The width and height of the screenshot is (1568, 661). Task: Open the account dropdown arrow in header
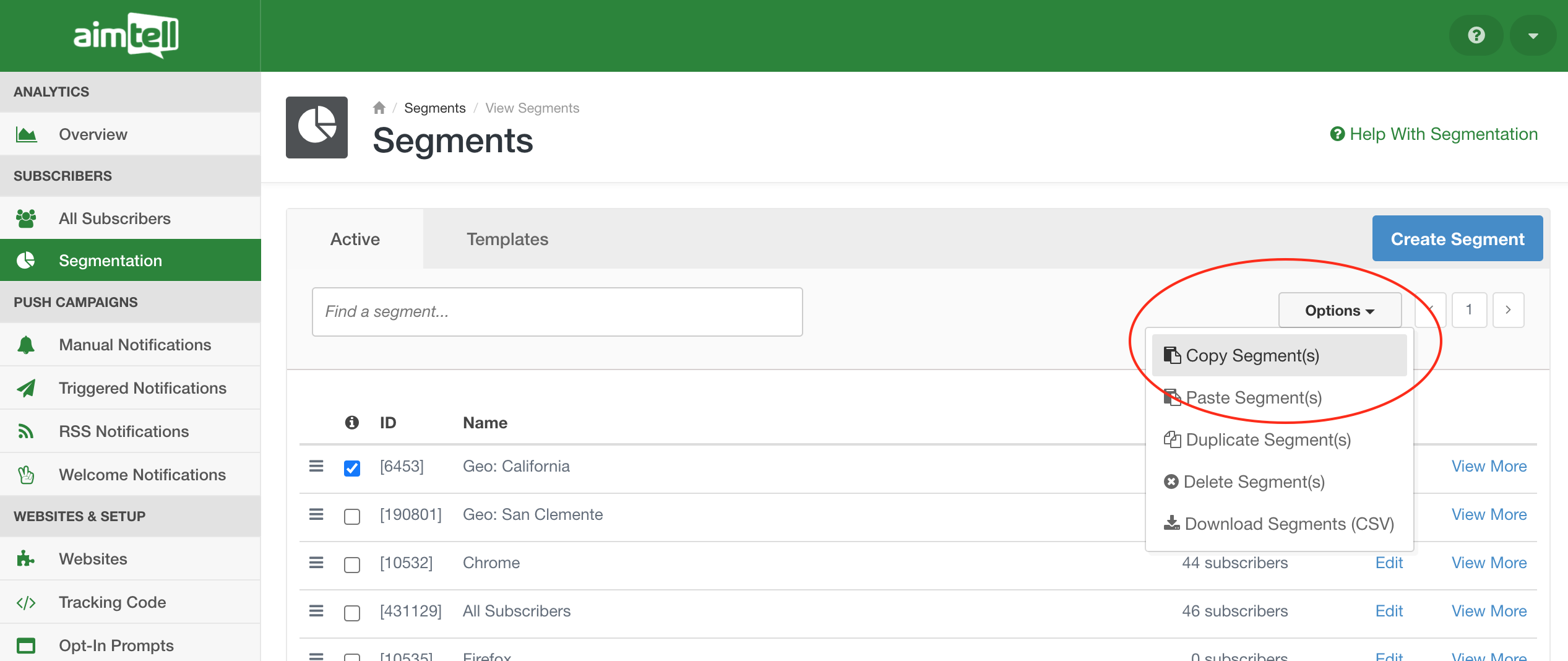tap(1533, 35)
